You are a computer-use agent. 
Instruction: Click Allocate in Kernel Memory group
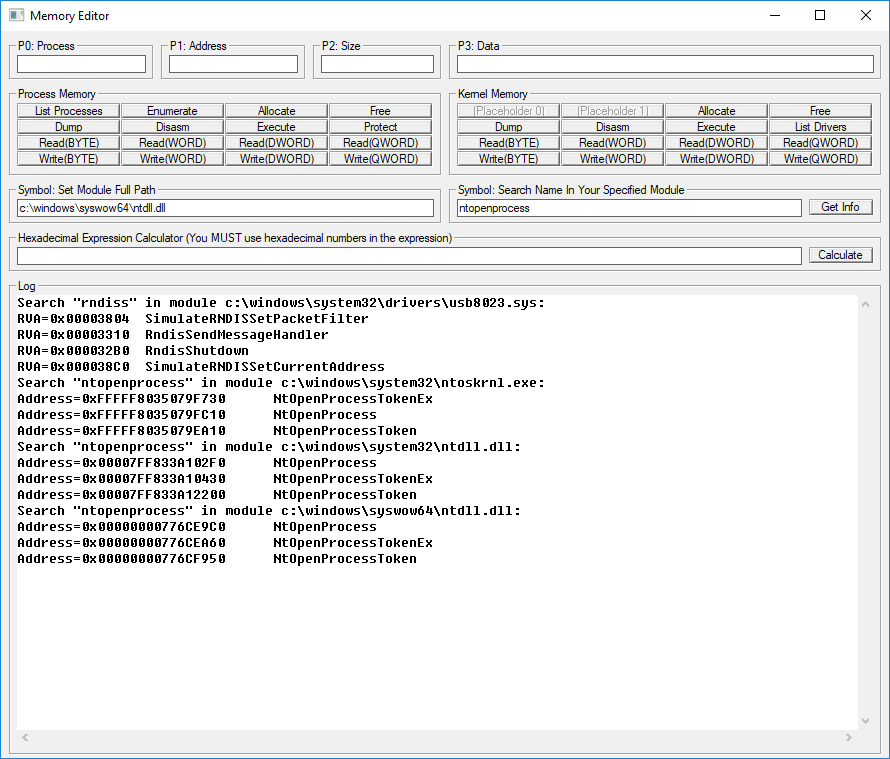716,111
